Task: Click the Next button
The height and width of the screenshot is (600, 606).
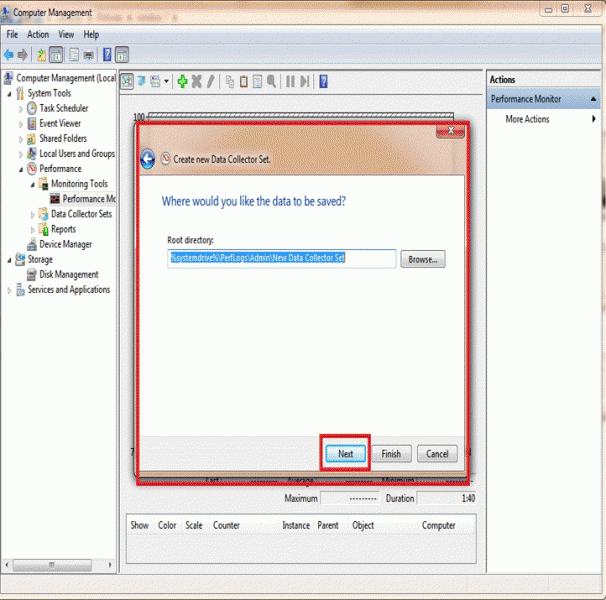Action: coord(345,453)
